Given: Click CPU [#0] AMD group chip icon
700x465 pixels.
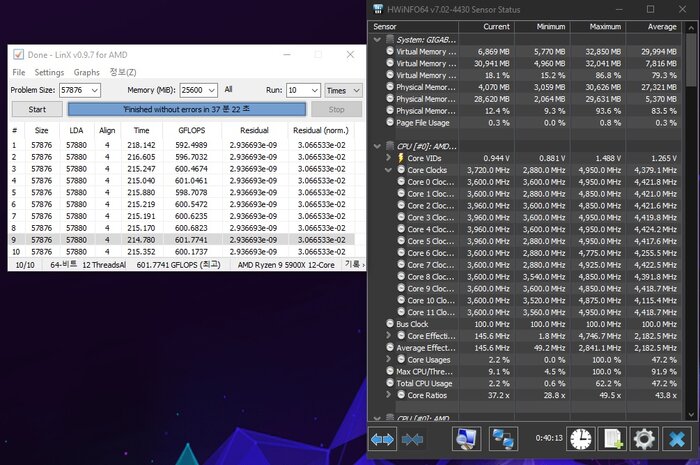Looking at the screenshot, I should tap(390, 146).
